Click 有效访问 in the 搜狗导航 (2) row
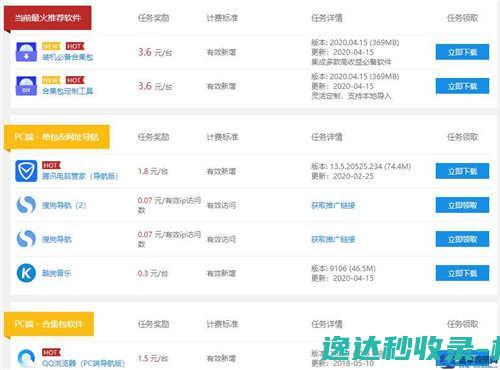This screenshot has height=370, width=500. click(221, 205)
